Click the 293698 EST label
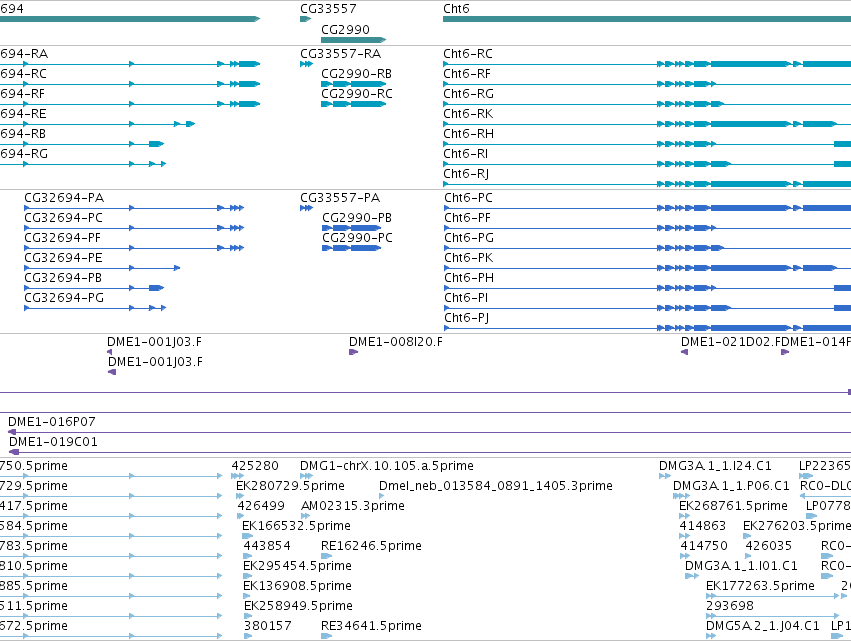Image resolution: width=851 pixels, height=641 pixels. [x=730, y=607]
